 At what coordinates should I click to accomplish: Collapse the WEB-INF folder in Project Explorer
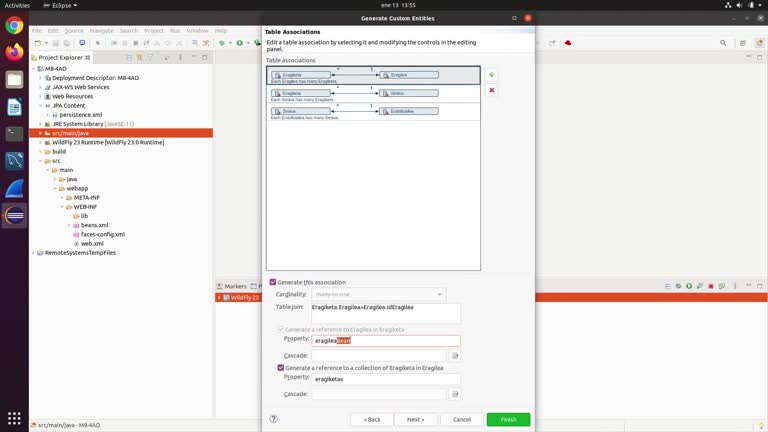click(62, 207)
